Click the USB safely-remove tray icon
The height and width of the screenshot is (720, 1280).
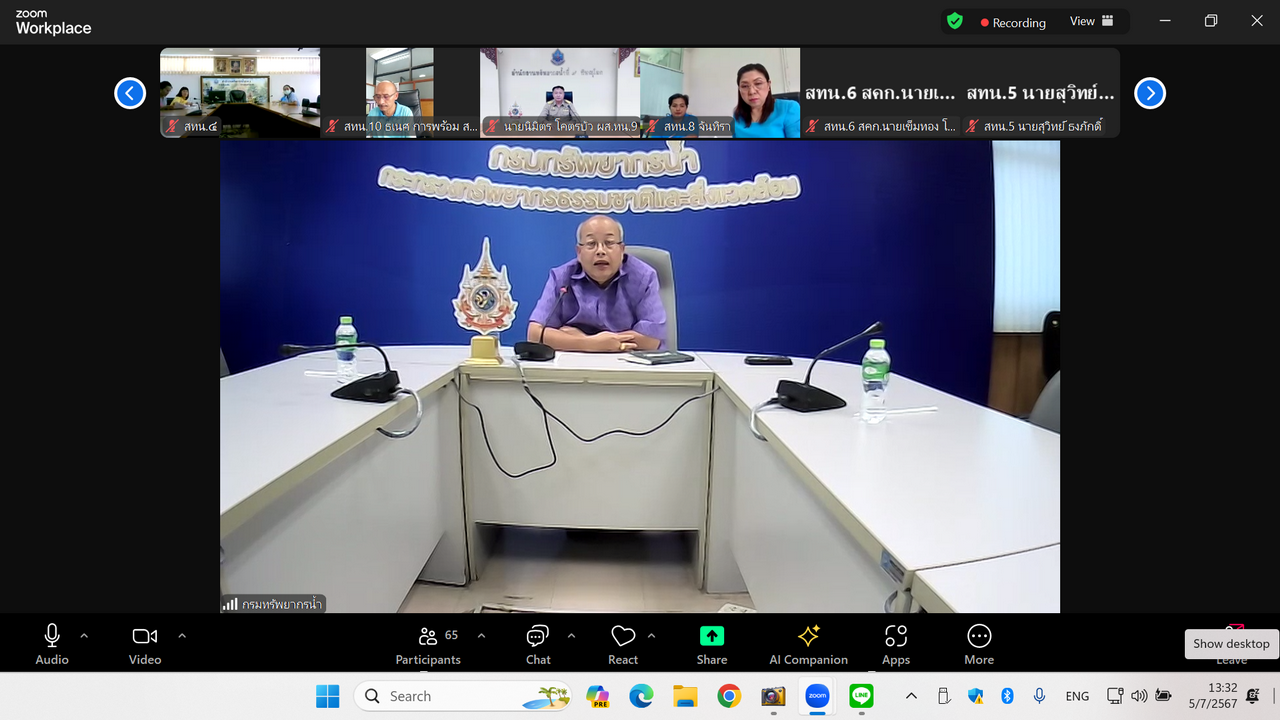click(x=943, y=696)
